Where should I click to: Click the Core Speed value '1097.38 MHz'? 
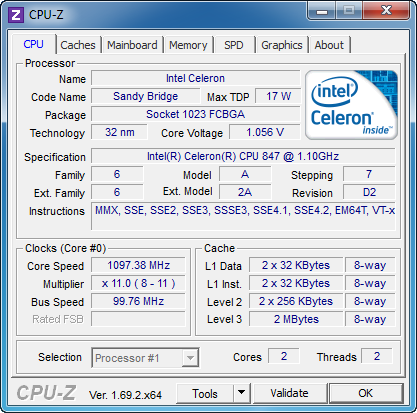(138, 265)
